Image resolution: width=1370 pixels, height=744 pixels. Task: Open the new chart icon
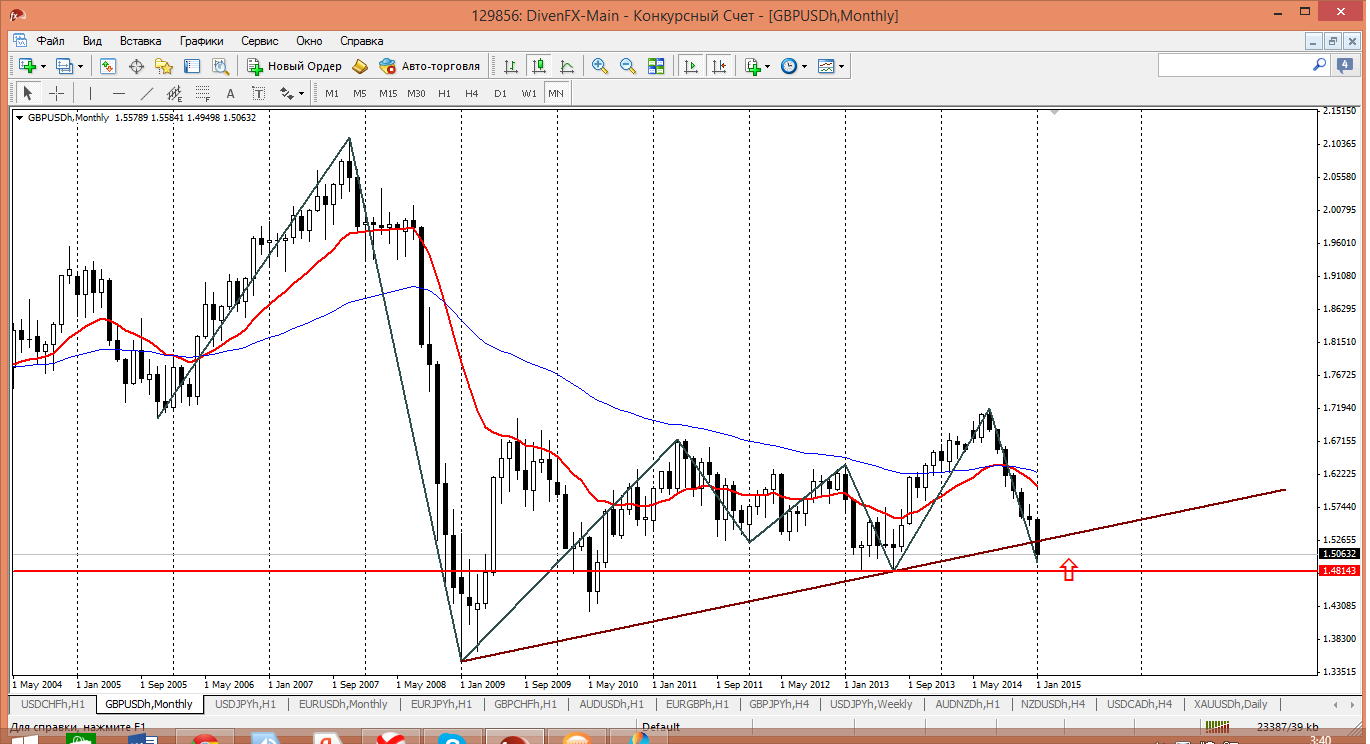[x=27, y=66]
